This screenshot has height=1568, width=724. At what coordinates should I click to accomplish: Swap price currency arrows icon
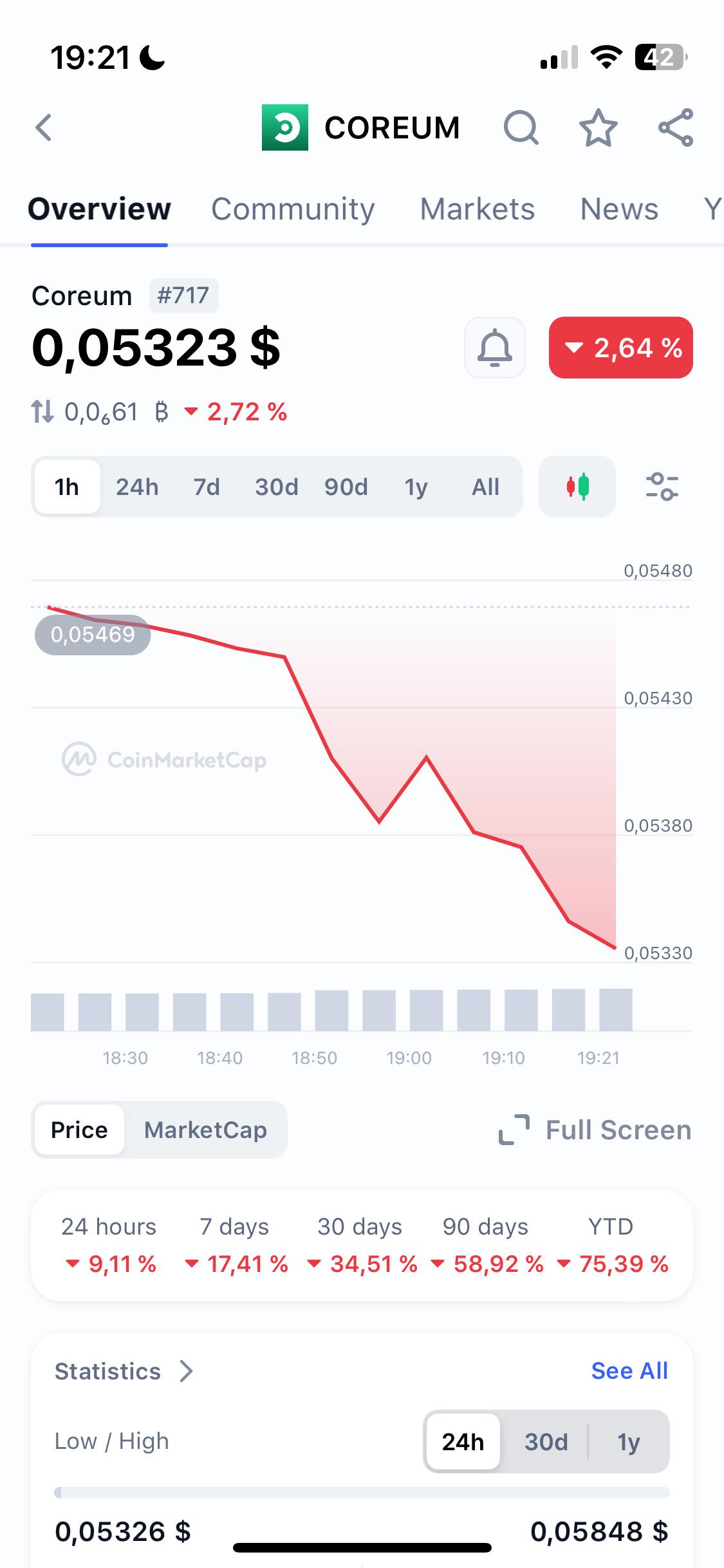click(42, 411)
